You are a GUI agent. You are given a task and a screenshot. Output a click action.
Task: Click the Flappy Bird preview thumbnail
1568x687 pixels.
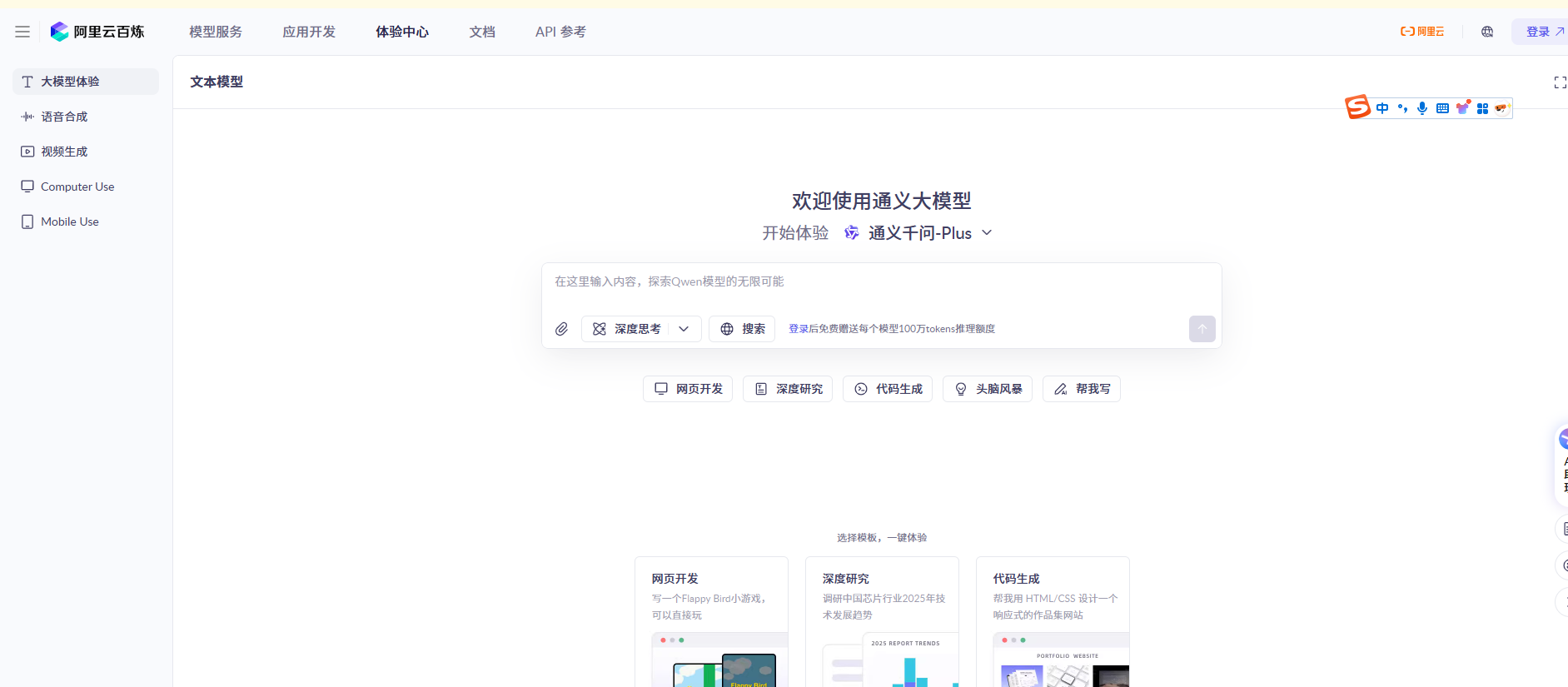[720, 660]
